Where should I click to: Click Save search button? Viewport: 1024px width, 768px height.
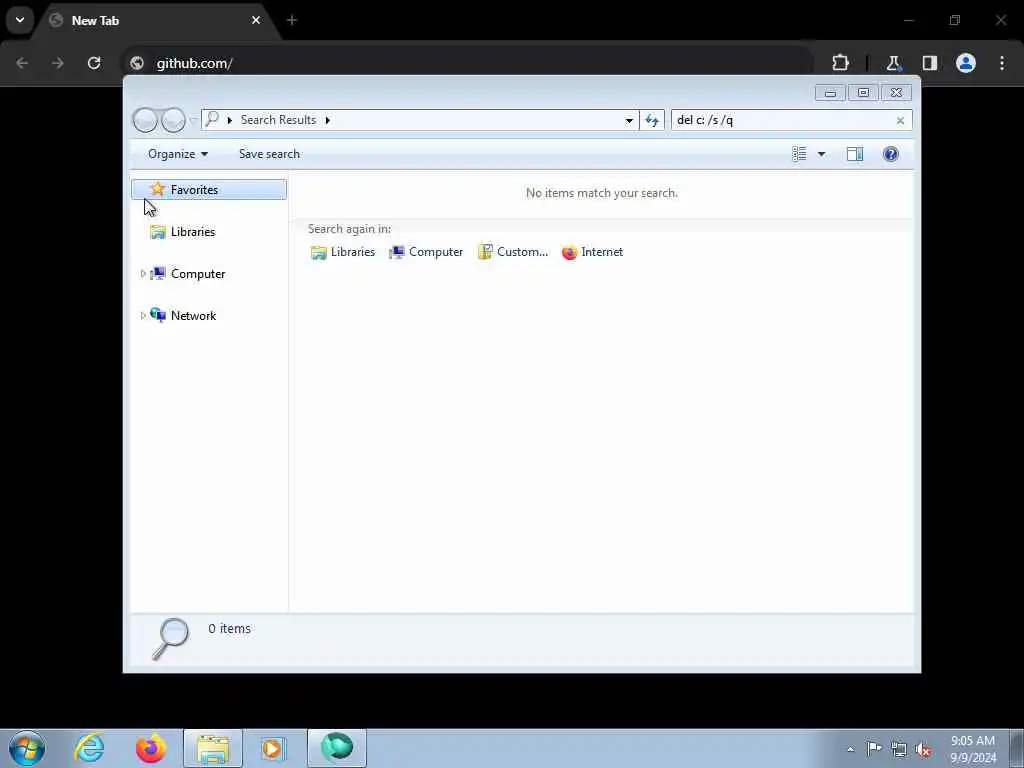click(269, 154)
